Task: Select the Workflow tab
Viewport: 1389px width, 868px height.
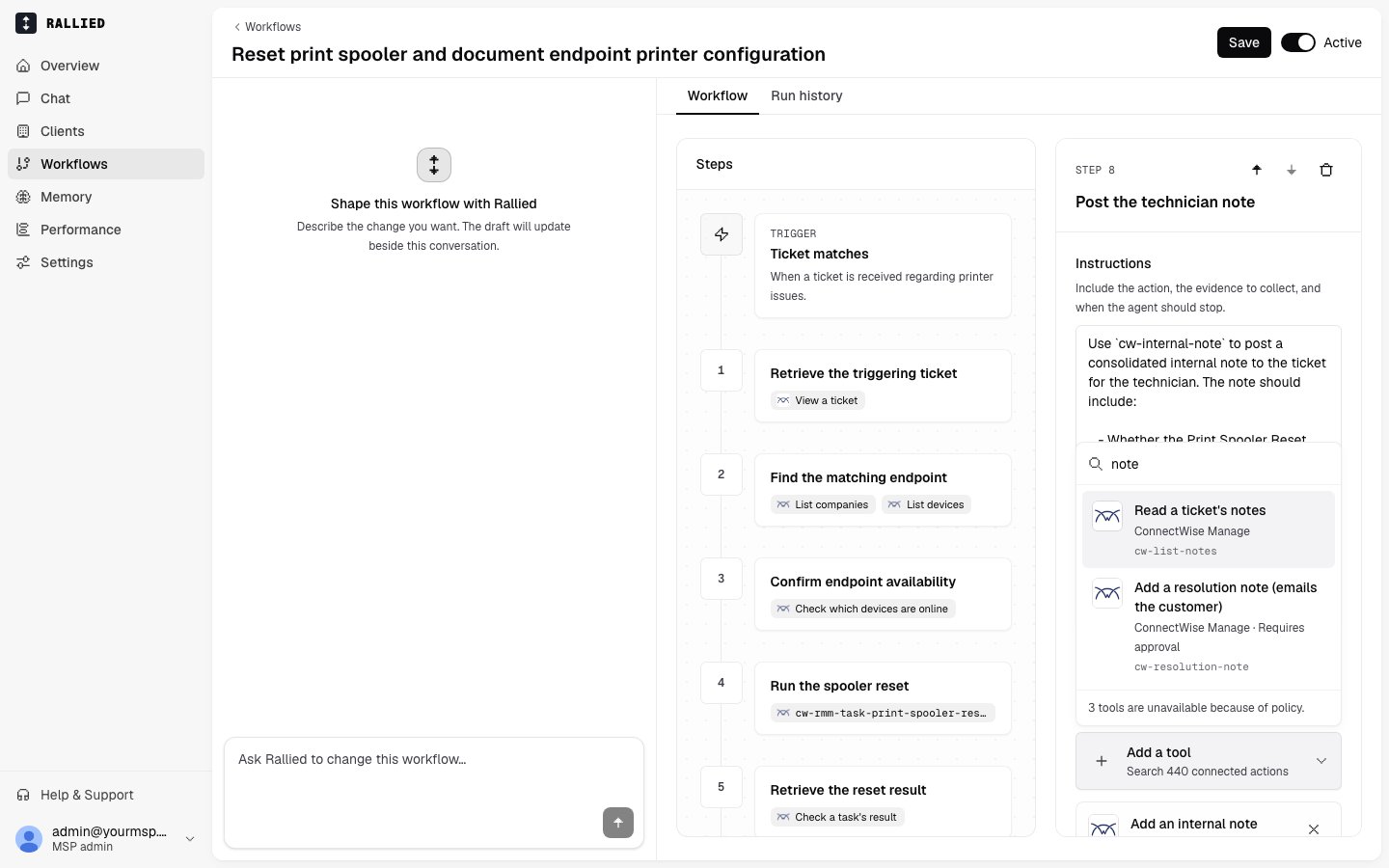Action: 717,95
